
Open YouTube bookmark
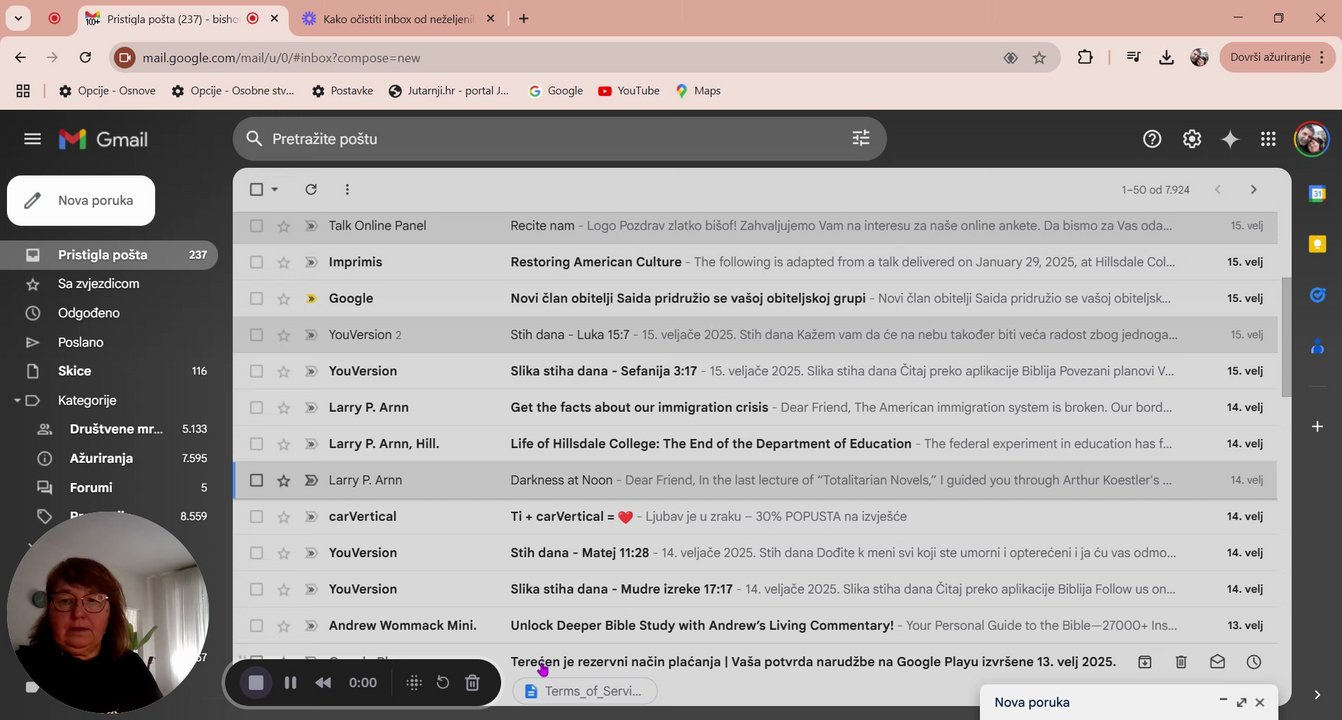pos(629,91)
